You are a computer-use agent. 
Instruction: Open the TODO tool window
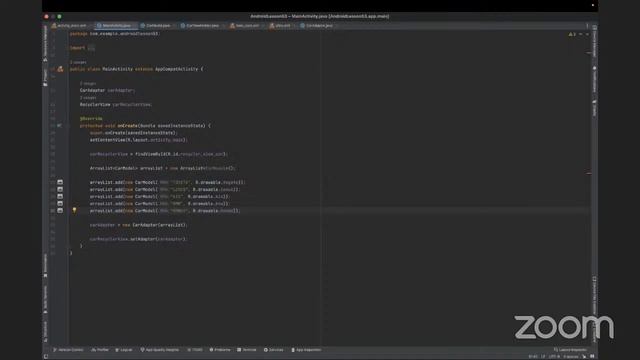pyautogui.click(x=195, y=350)
